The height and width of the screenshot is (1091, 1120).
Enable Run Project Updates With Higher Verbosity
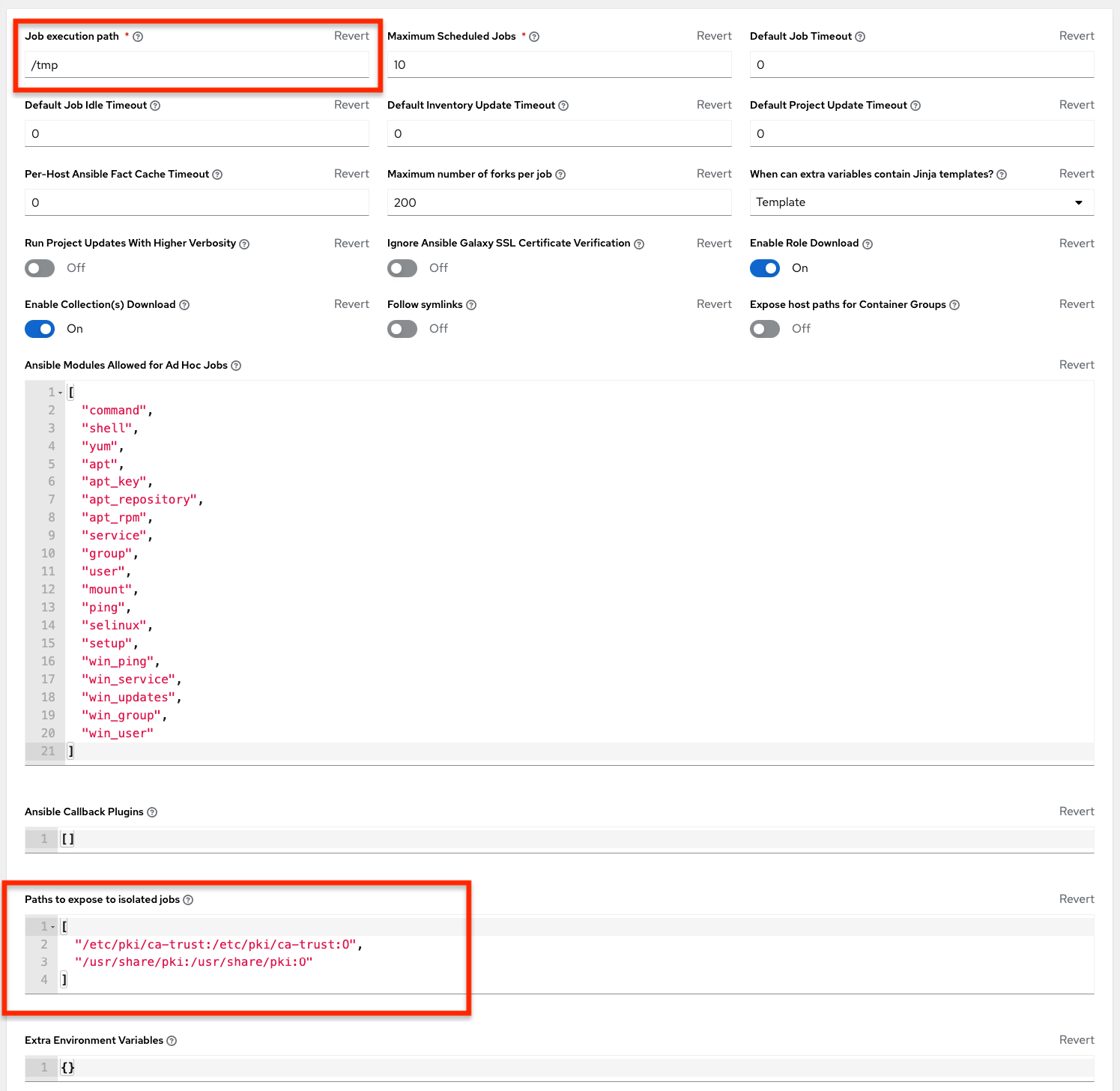[40, 268]
